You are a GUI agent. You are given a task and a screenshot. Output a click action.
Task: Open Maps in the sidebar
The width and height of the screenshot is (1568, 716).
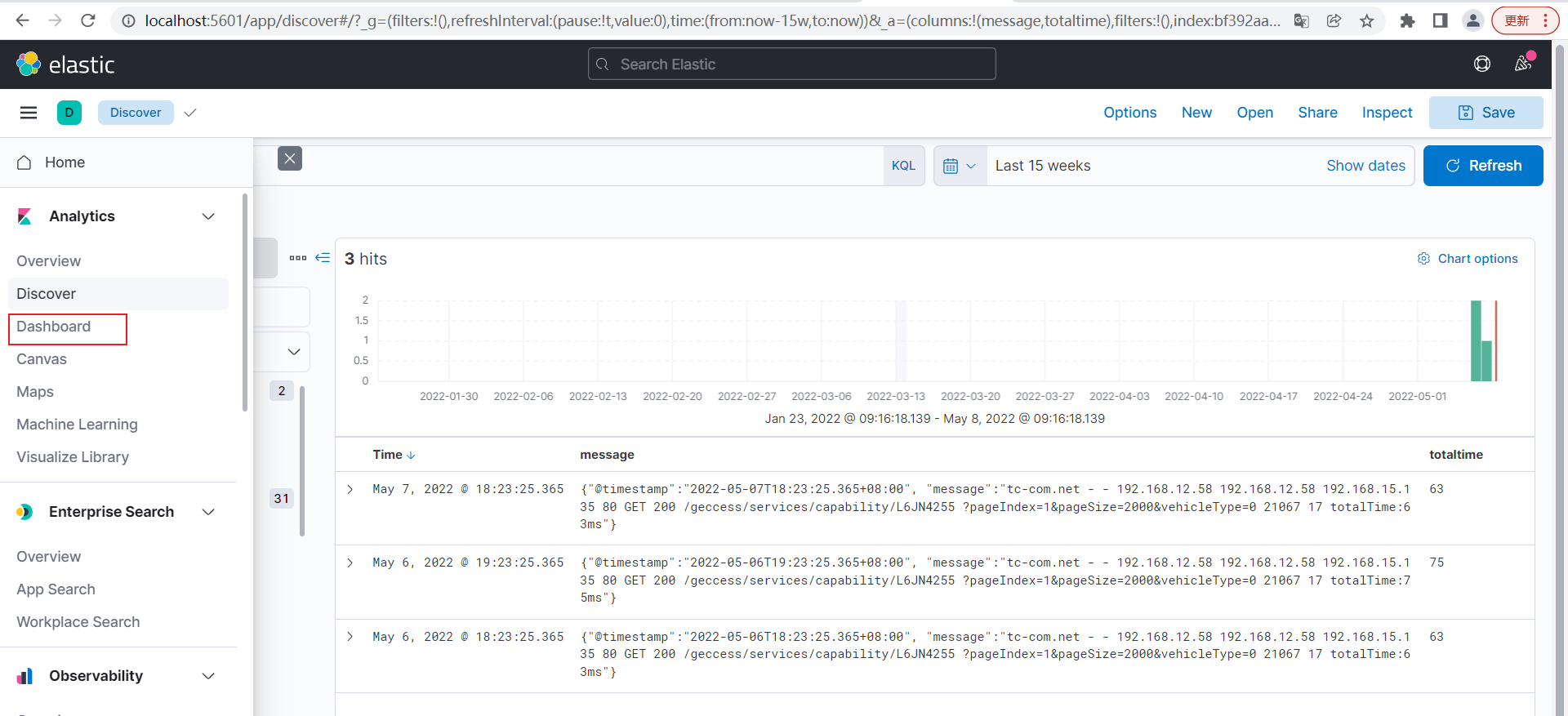pyautogui.click(x=35, y=392)
